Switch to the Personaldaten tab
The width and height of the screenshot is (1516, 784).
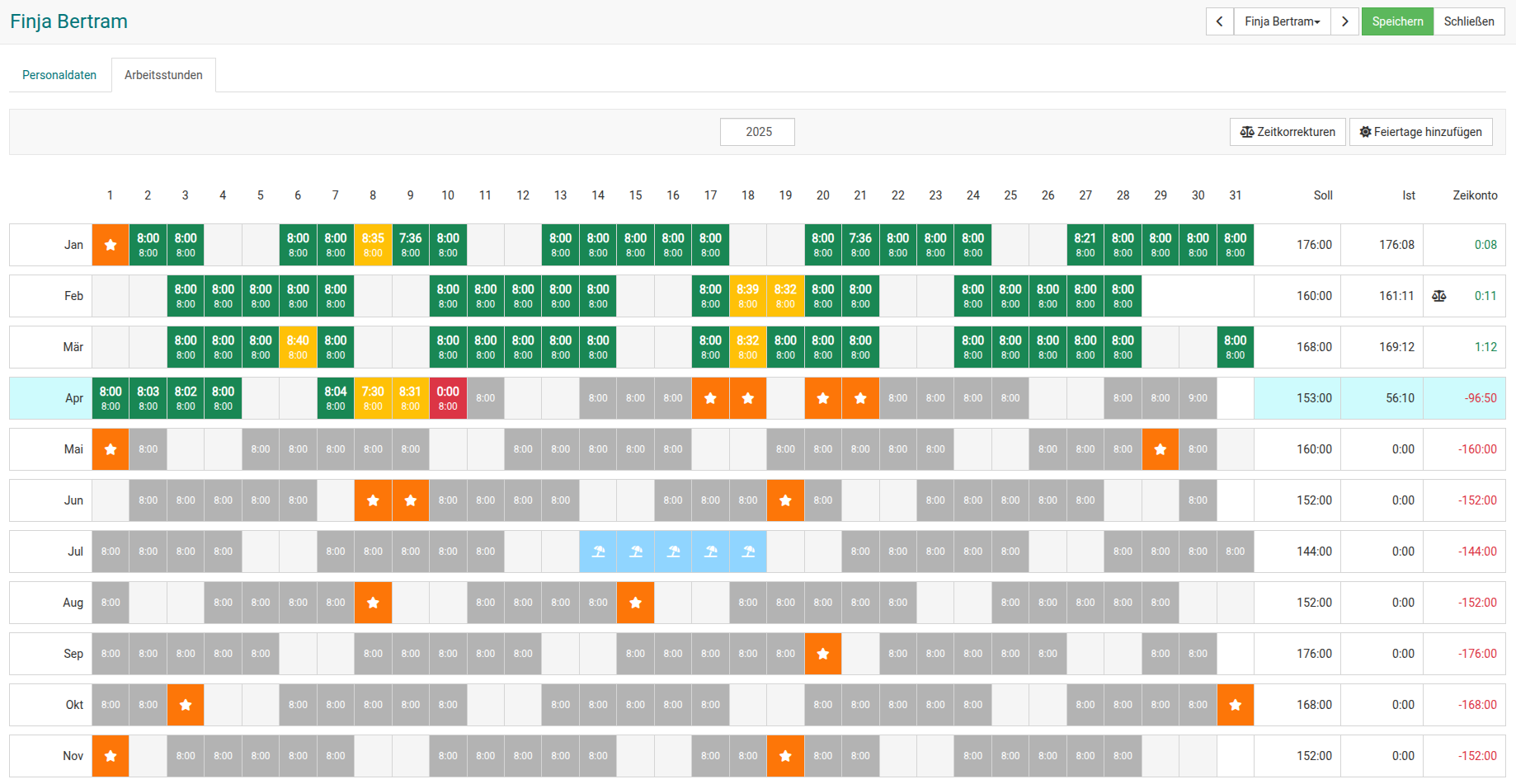coord(59,75)
